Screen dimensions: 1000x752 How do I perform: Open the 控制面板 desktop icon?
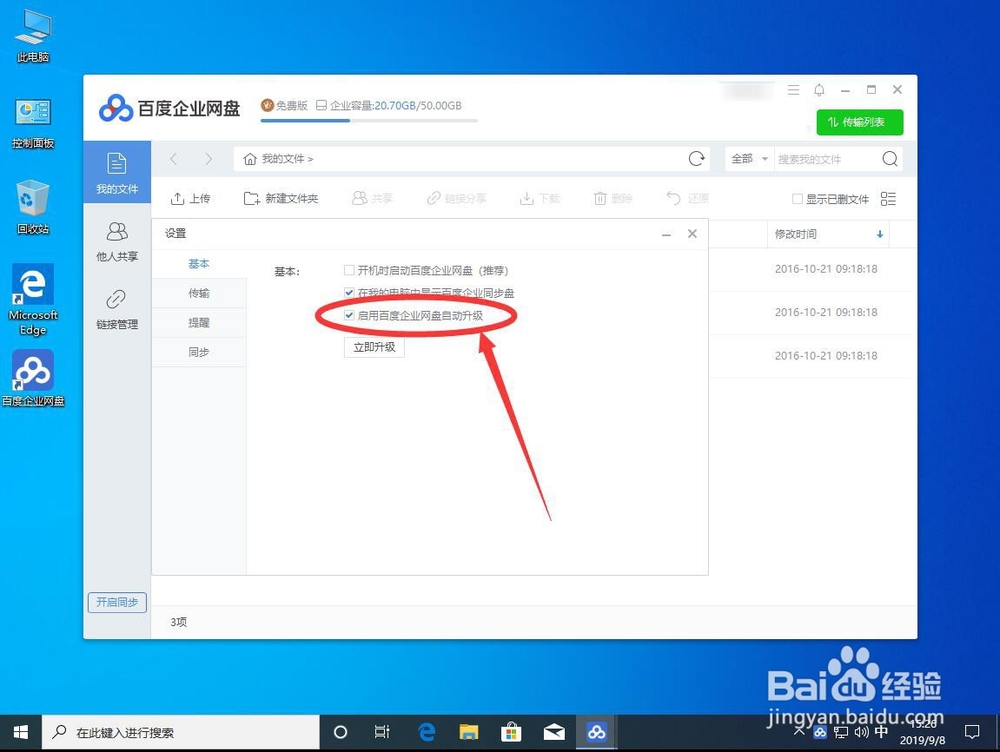[33, 123]
